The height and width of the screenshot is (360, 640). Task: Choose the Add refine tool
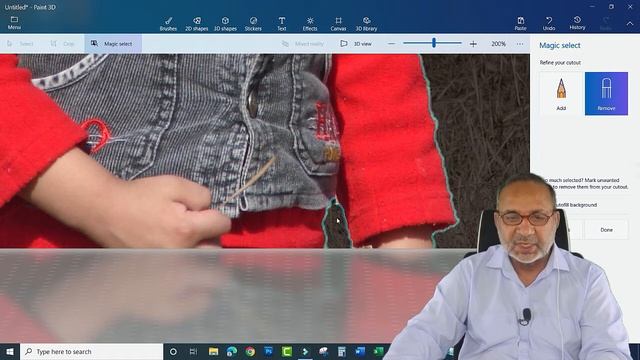561,94
